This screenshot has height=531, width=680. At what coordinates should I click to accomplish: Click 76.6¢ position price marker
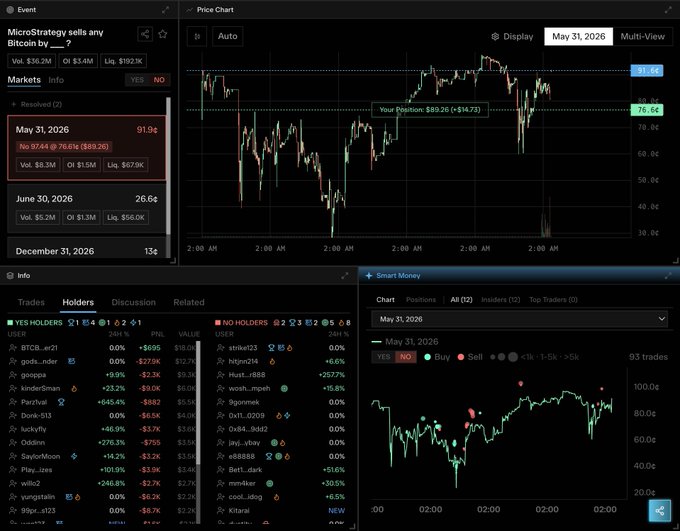pos(647,110)
